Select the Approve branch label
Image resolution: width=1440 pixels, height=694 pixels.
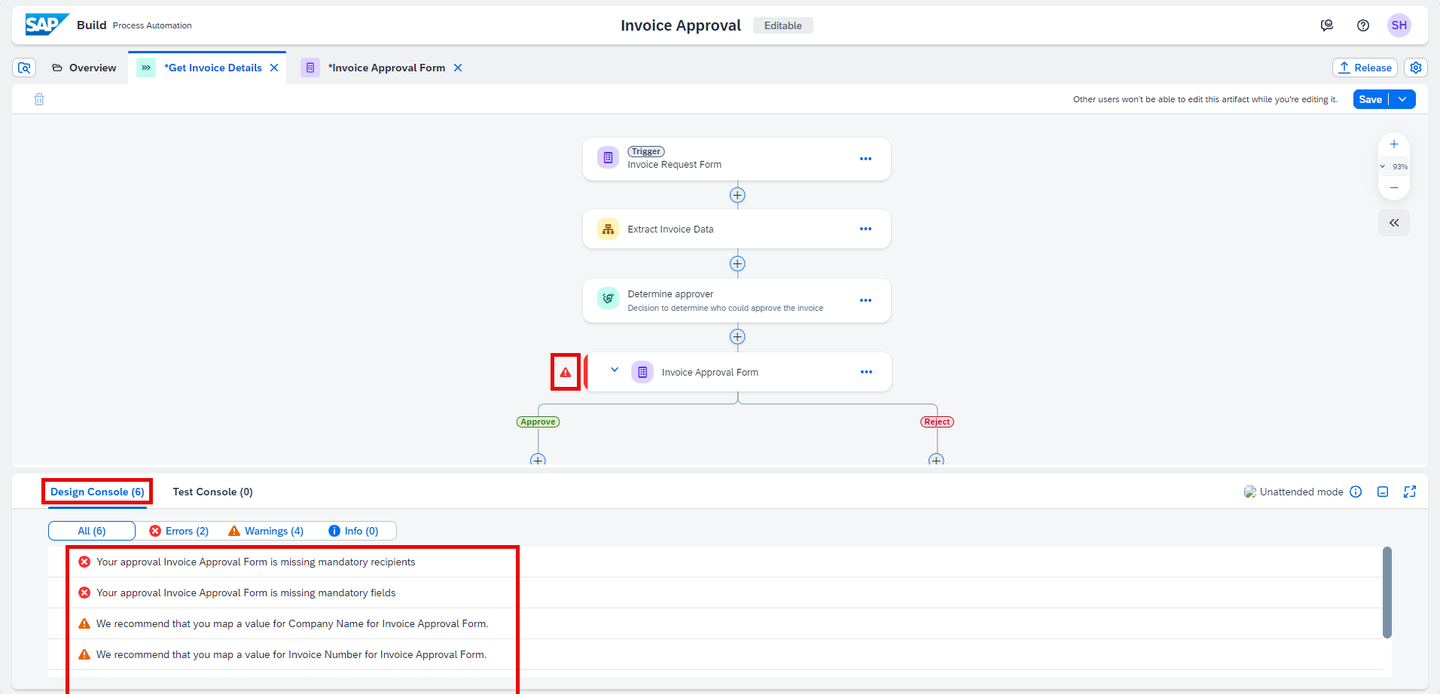click(x=538, y=422)
